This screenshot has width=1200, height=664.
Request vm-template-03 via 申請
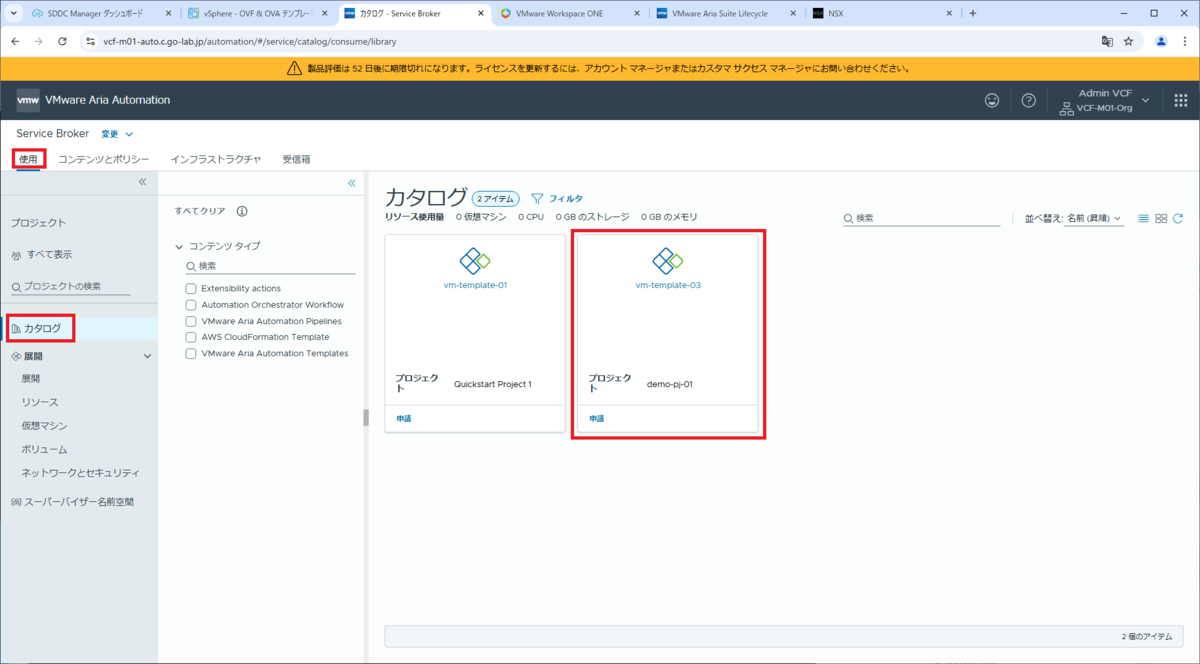click(x=596, y=419)
